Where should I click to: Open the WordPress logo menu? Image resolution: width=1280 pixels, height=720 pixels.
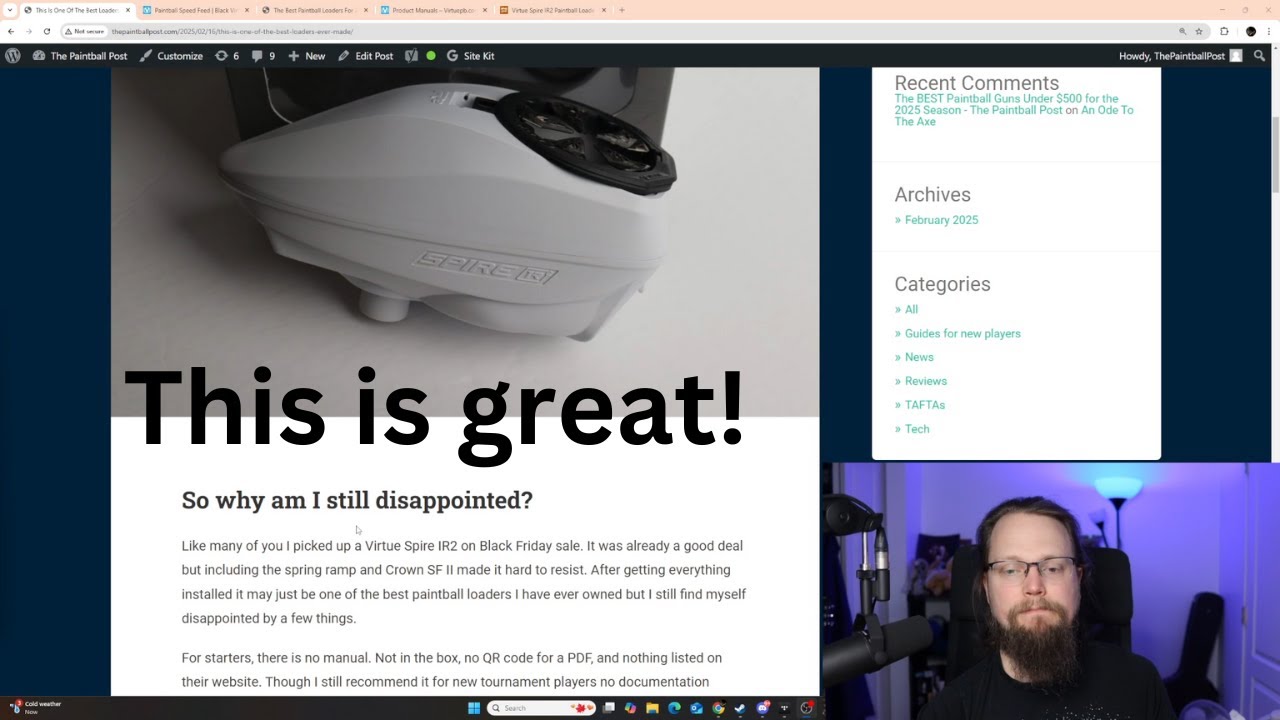coord(12,56)
